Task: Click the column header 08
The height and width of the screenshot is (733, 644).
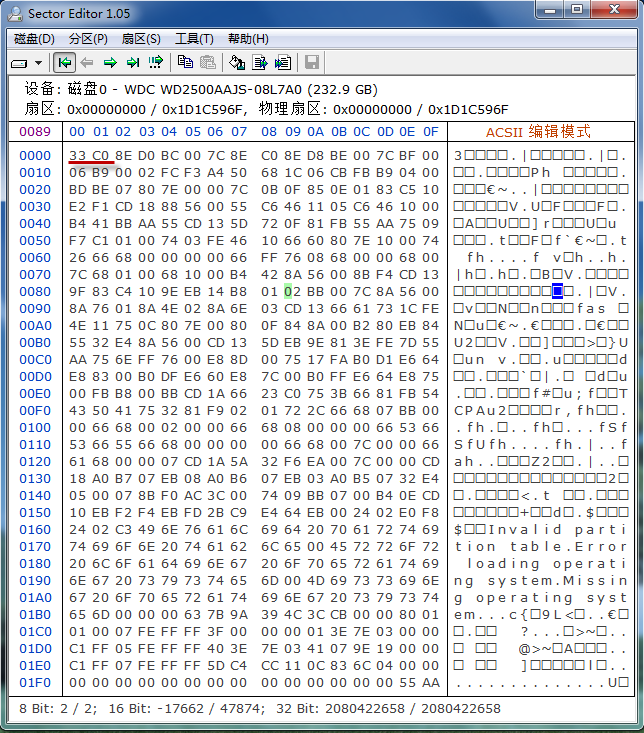Action: point(269,132)
